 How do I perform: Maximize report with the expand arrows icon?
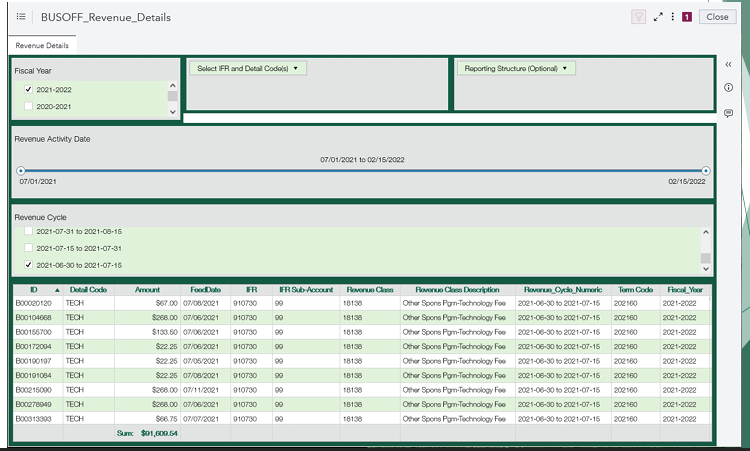pyautogui.click(x=658, y=17)
